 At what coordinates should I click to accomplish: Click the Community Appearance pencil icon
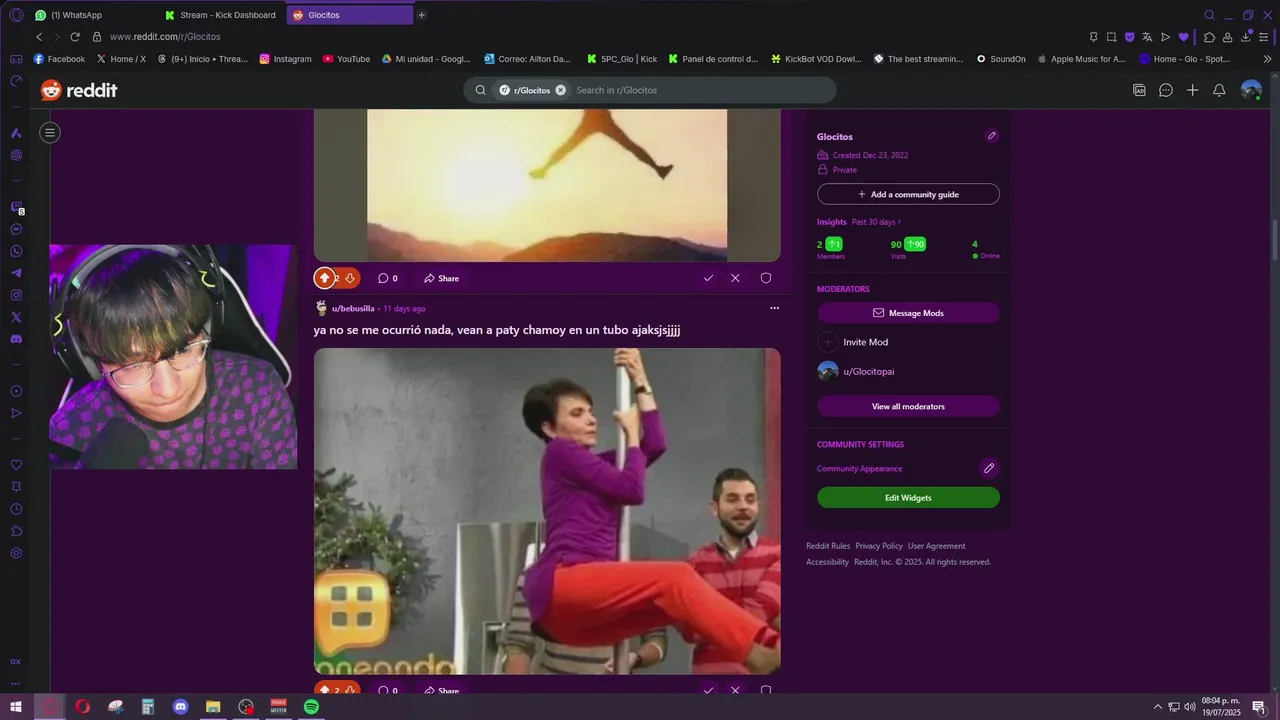989,468
